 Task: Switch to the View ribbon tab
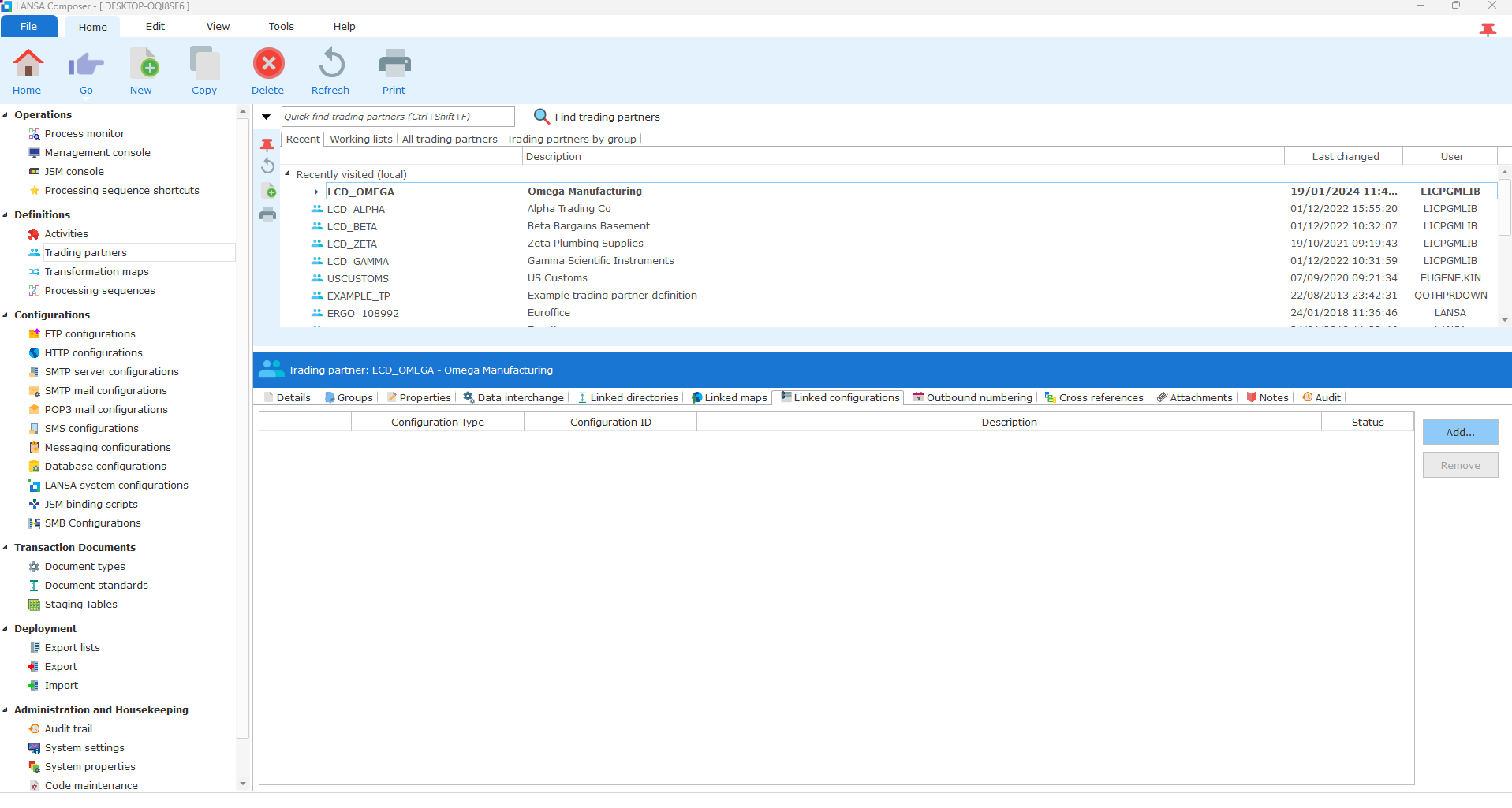pos(218,27)
